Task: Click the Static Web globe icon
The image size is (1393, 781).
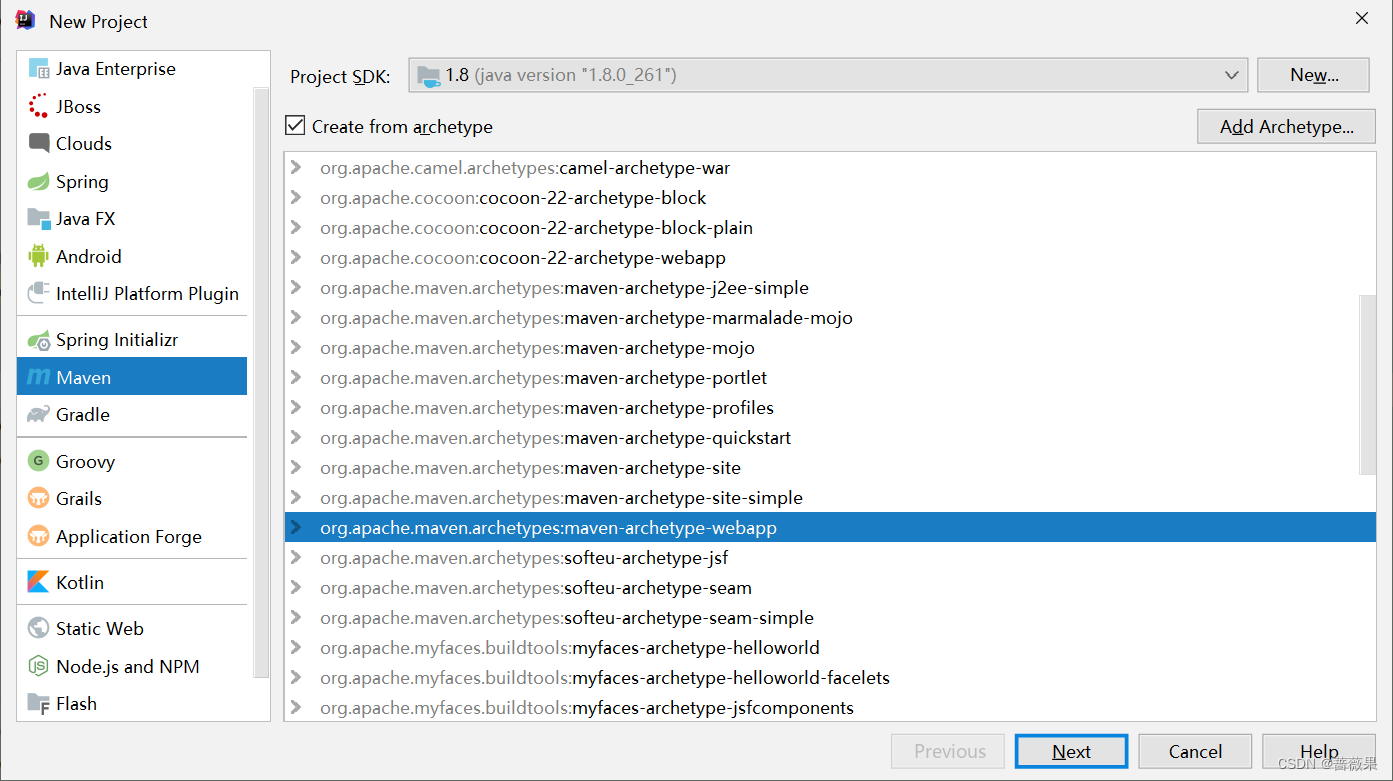Action: [x=39, y=628]
